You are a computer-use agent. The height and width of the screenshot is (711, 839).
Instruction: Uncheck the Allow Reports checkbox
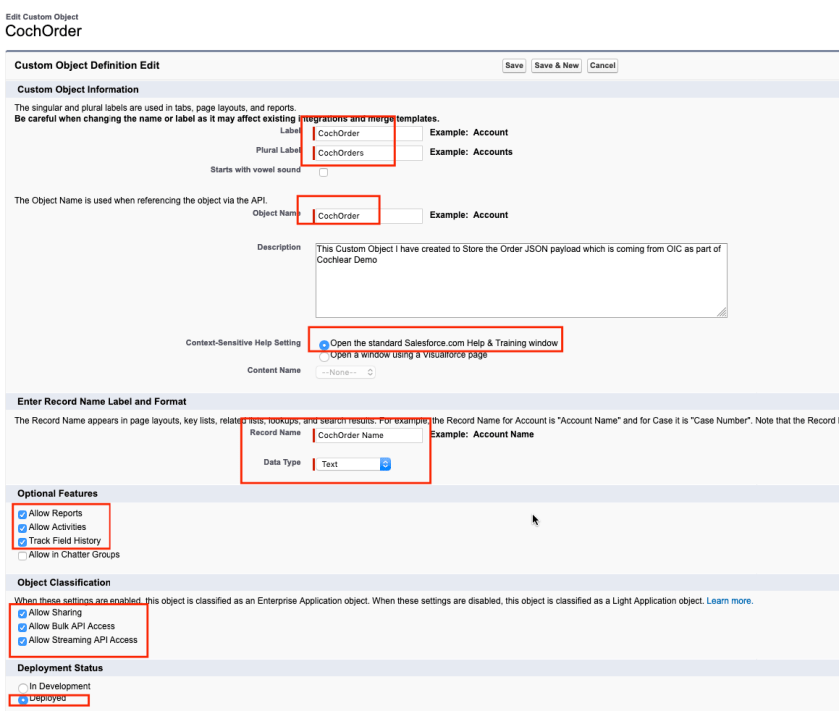click(23, 514)
